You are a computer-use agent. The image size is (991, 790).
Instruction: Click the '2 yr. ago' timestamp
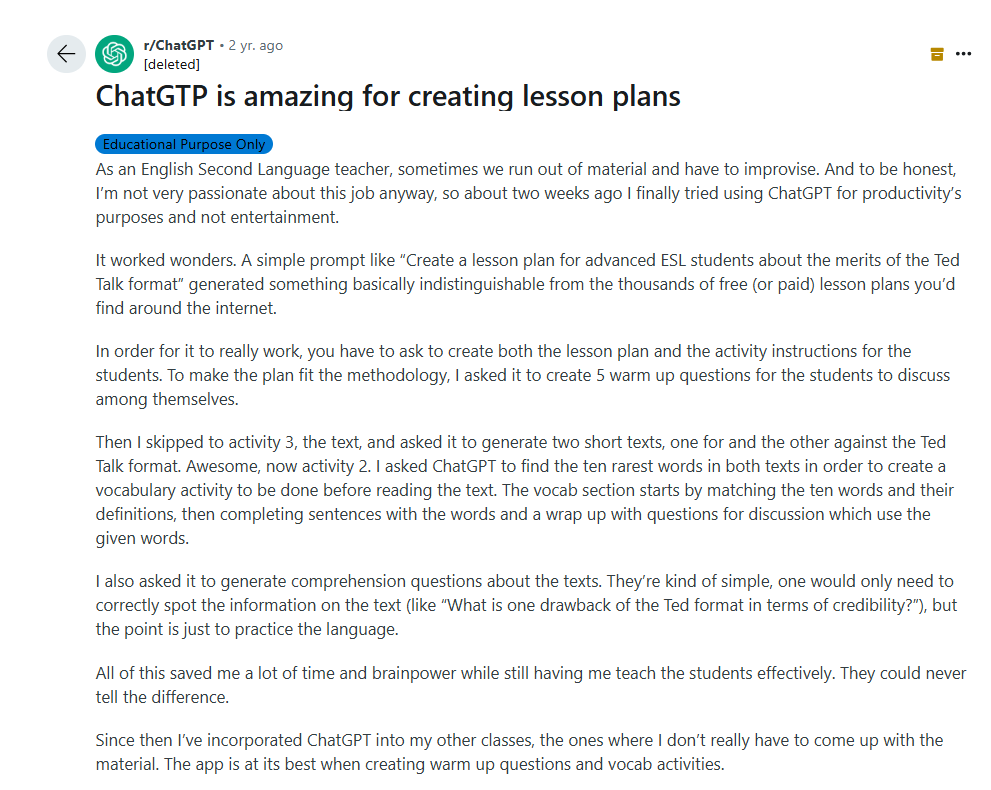click(255, 46)
